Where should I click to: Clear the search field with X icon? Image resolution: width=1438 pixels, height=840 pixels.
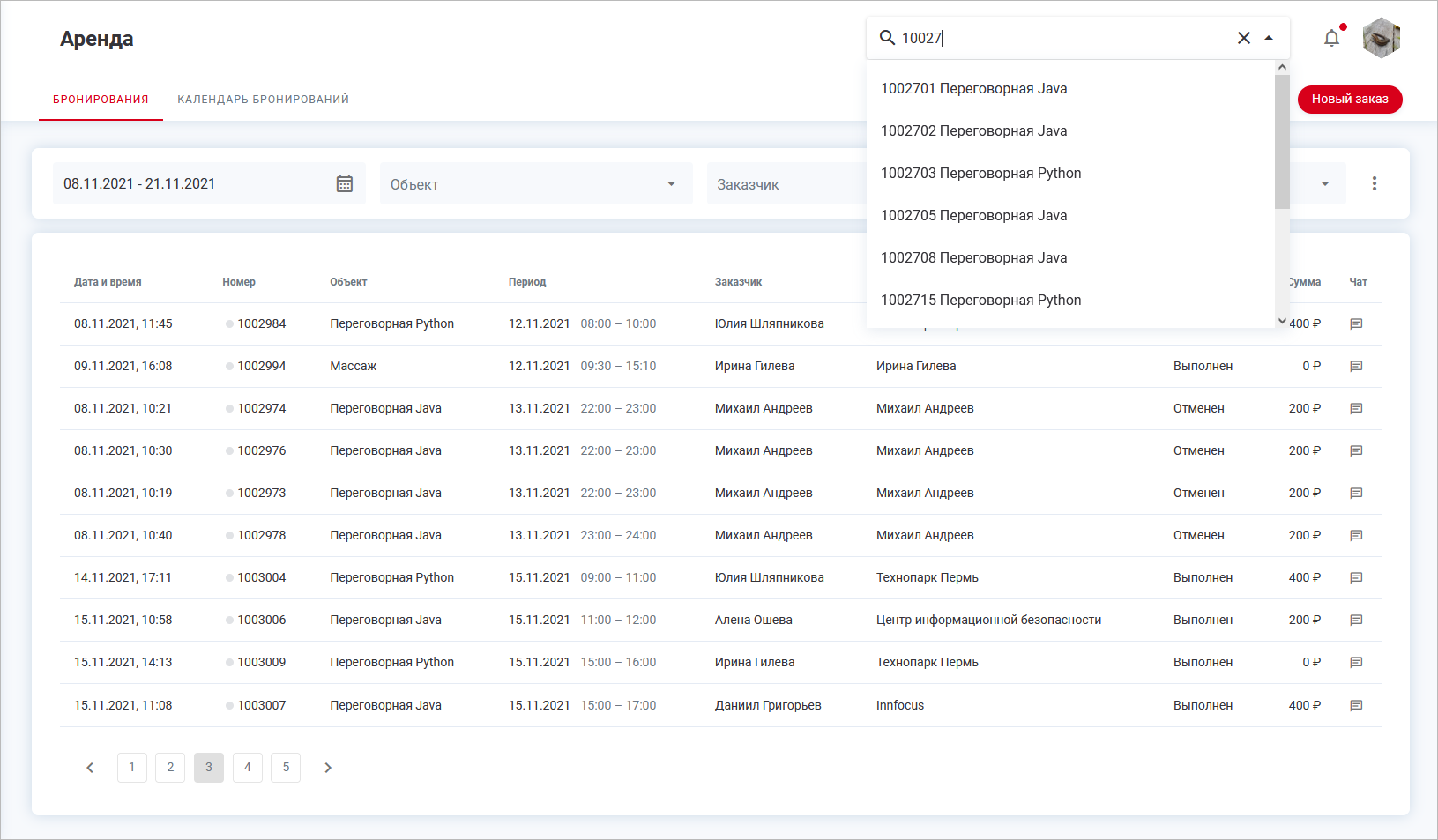pos(1244,38)
